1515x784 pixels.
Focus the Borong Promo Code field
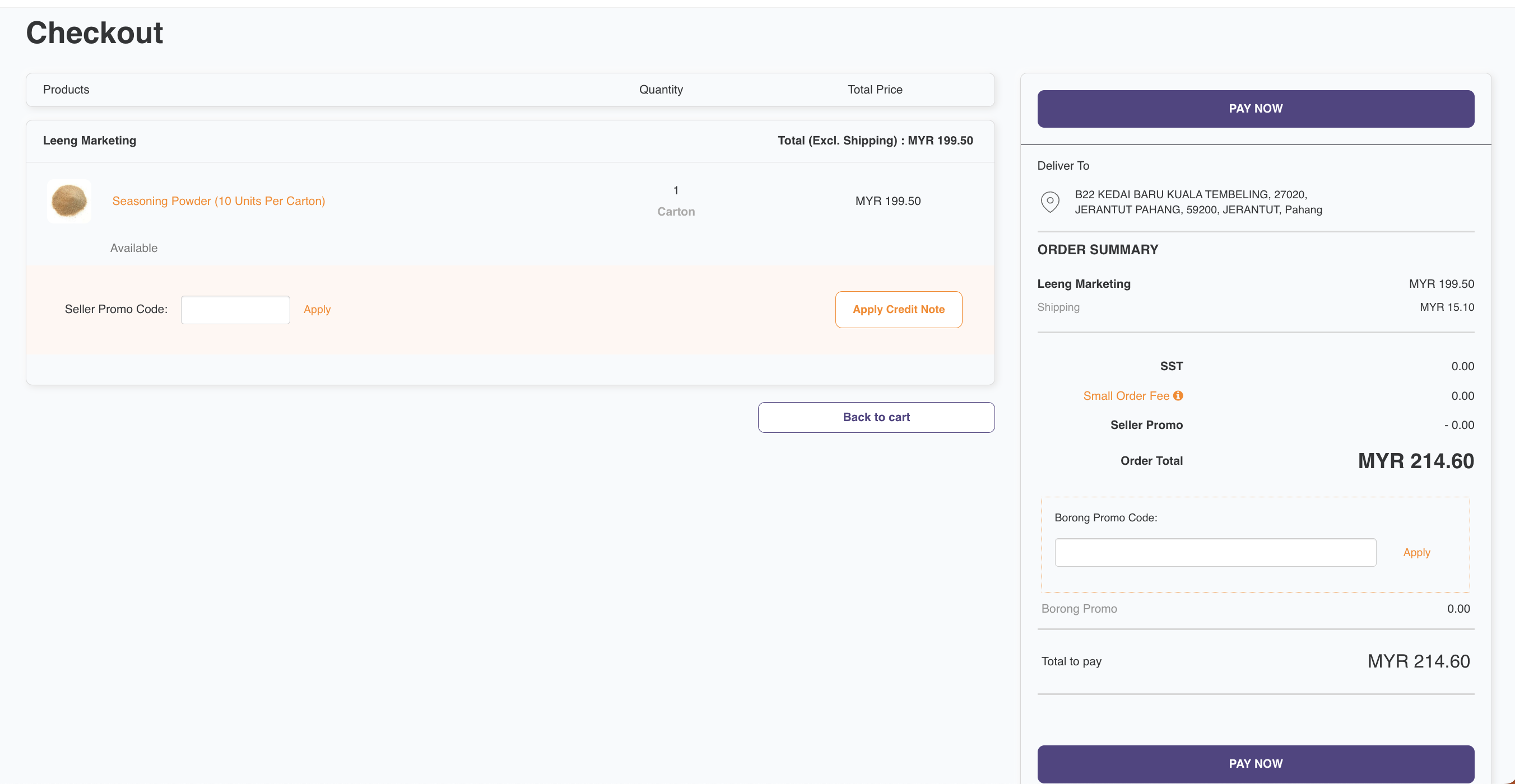(1215, 553)
